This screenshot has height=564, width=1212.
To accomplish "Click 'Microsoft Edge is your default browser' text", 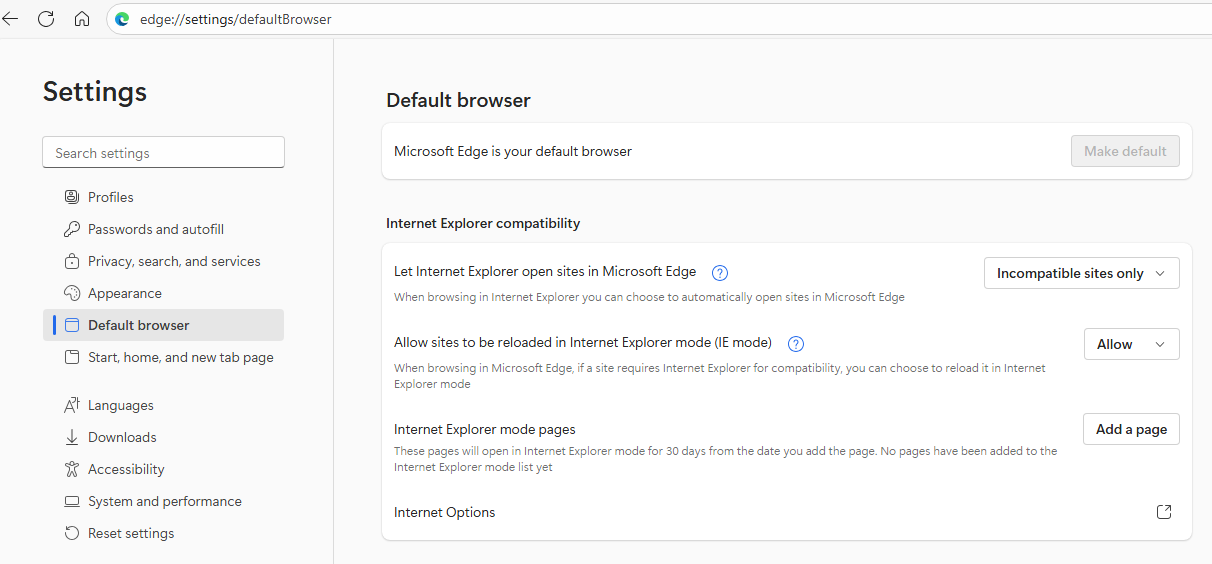I will point(513,151).
